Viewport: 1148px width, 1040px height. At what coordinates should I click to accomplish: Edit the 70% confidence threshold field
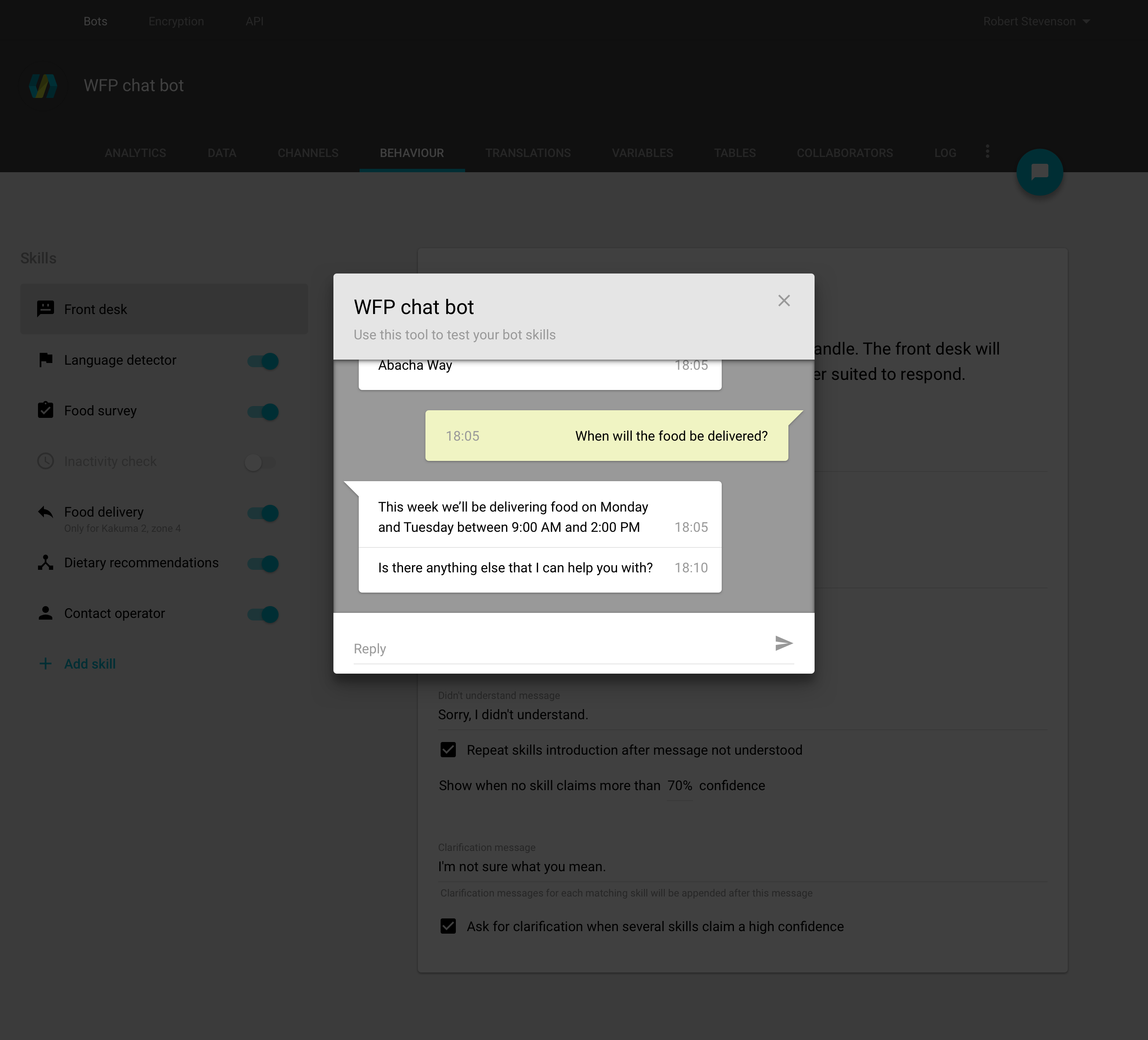680,786
